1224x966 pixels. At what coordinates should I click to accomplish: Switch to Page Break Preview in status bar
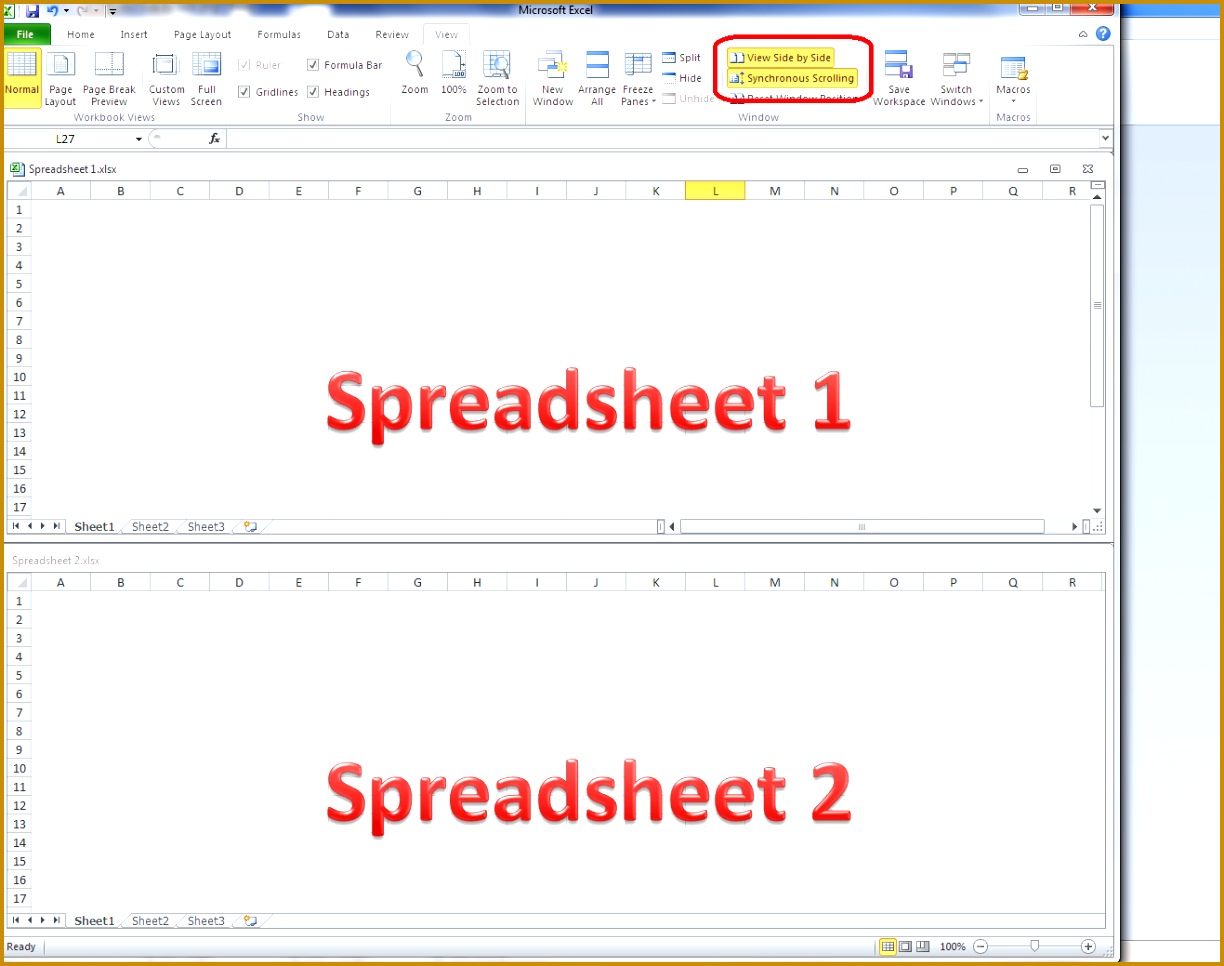pos(922,946)
